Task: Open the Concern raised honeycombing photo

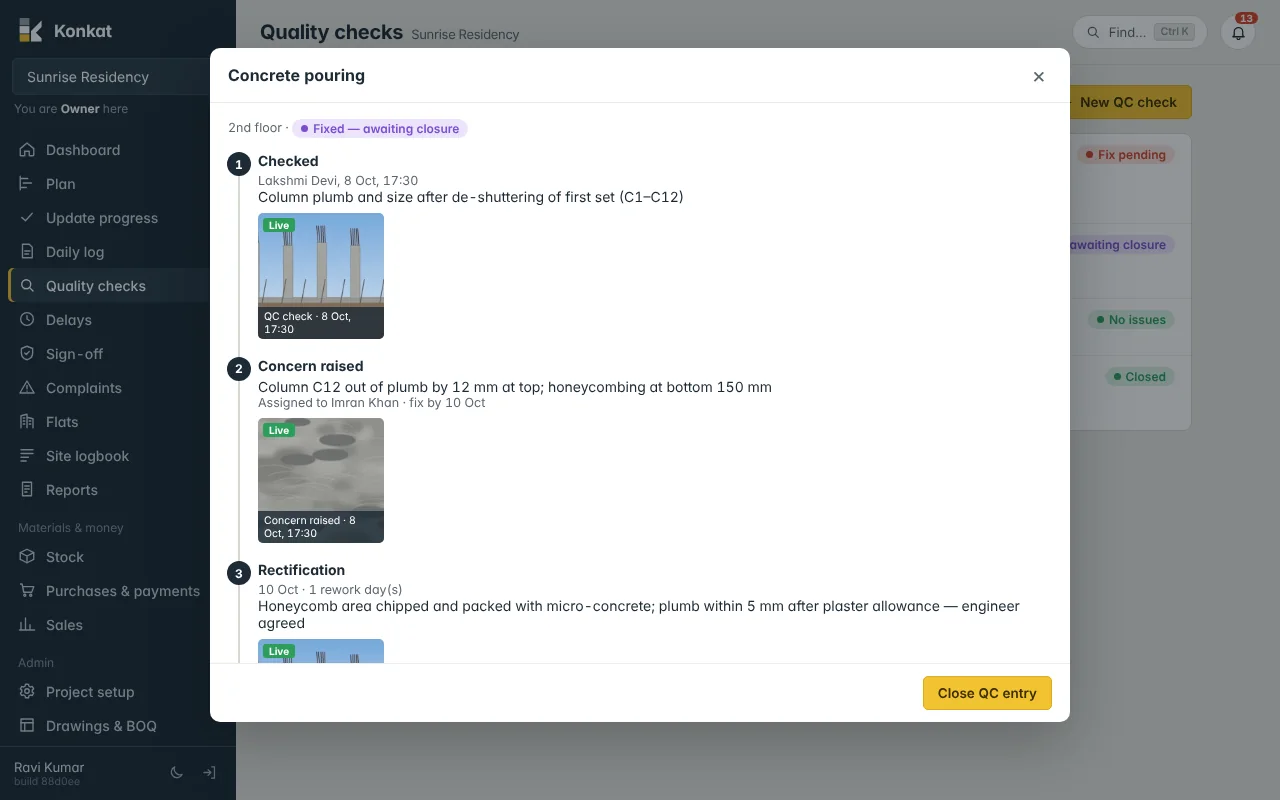Action: pos(321,480)
